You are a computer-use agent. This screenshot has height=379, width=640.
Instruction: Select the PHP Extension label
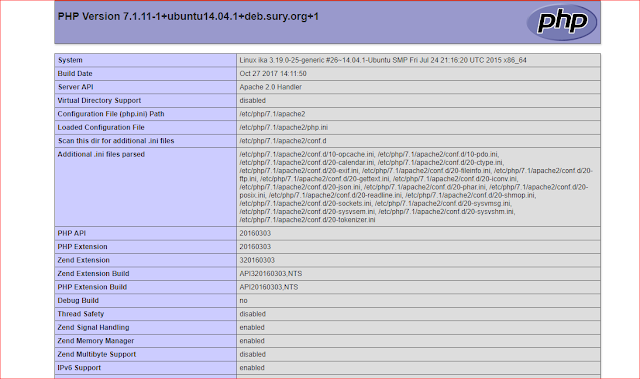click(82, 247)
